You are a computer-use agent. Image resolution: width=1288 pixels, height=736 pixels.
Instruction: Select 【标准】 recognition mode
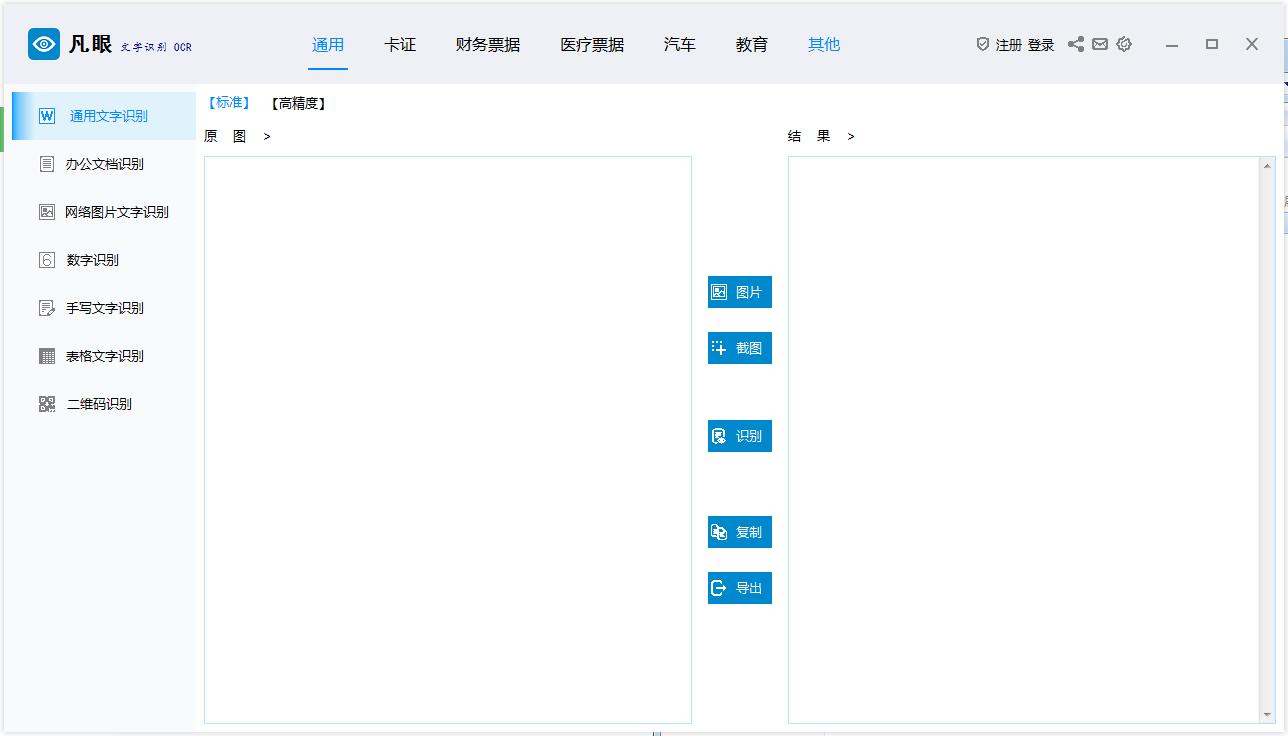click(x=229, y=103)
